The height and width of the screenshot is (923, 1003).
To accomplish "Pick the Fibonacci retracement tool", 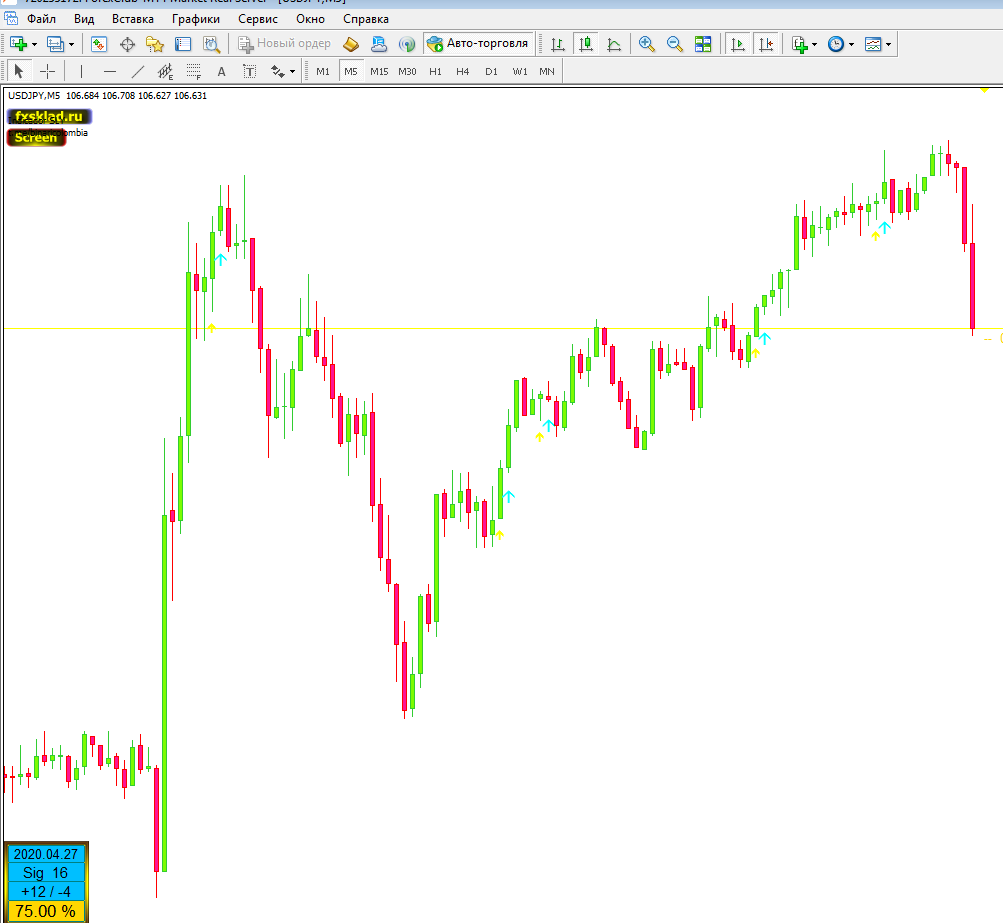I will click(193, 71).
